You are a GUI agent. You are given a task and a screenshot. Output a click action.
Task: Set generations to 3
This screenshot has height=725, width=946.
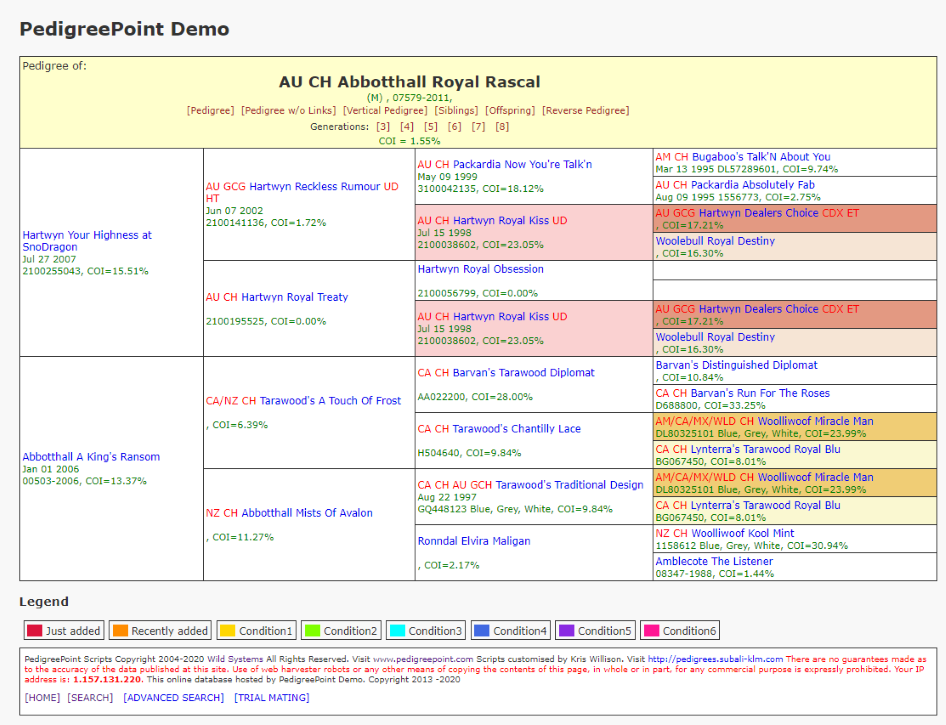point(383,127)
